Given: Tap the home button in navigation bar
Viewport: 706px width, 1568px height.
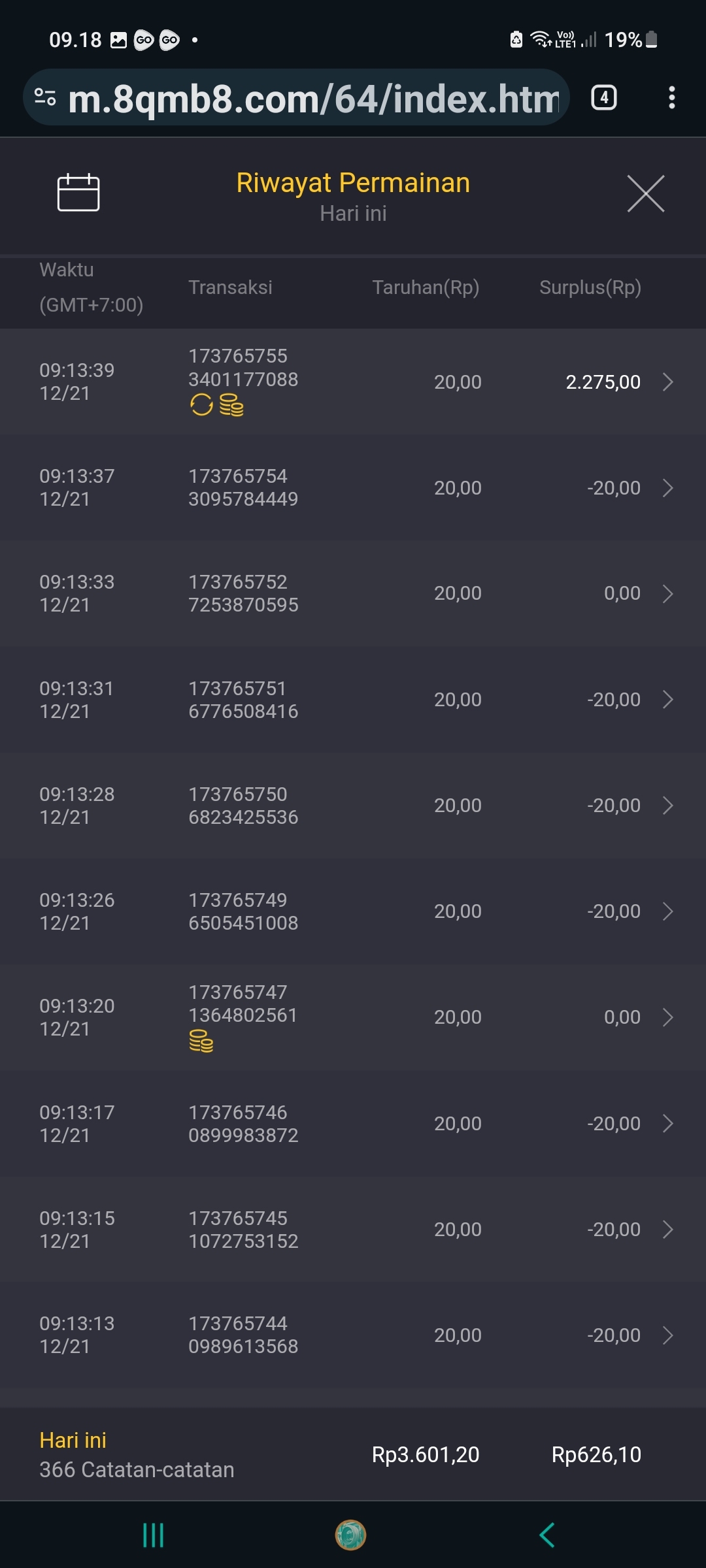Looking at the screenshot, I should click(351, 1535).
